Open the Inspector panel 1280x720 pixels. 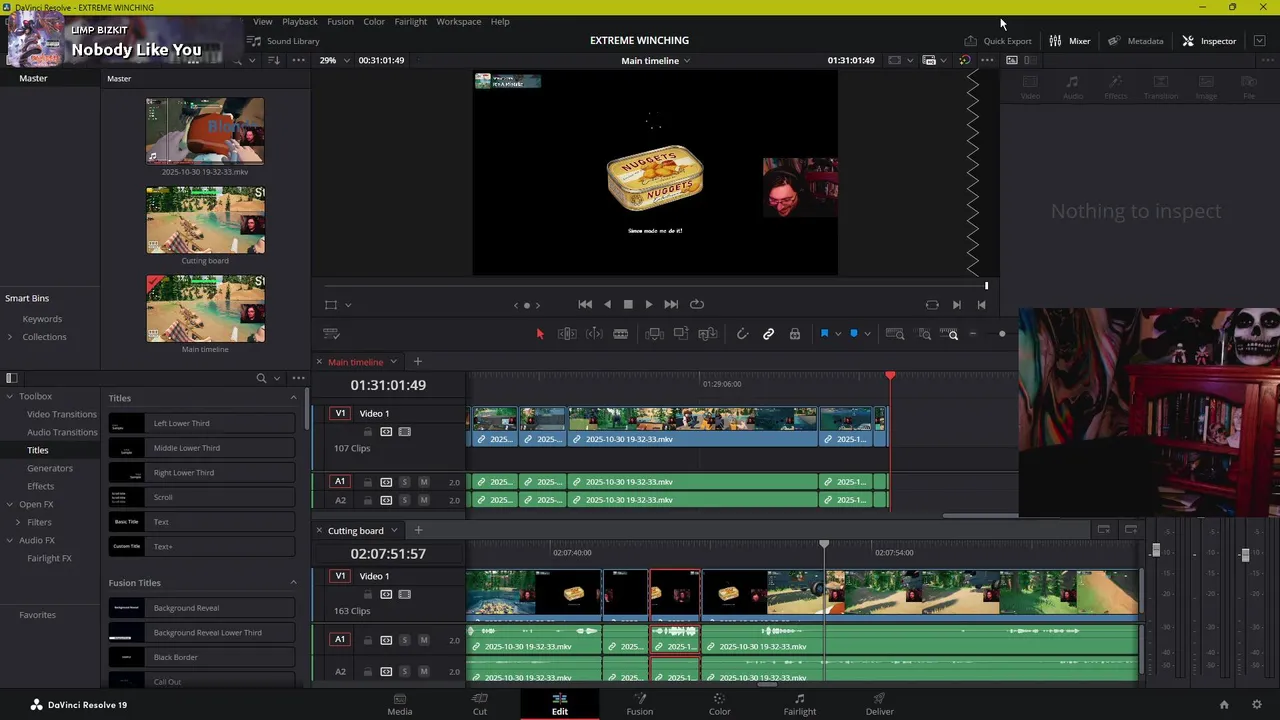pyautogui.click(x=1208, y=41)
